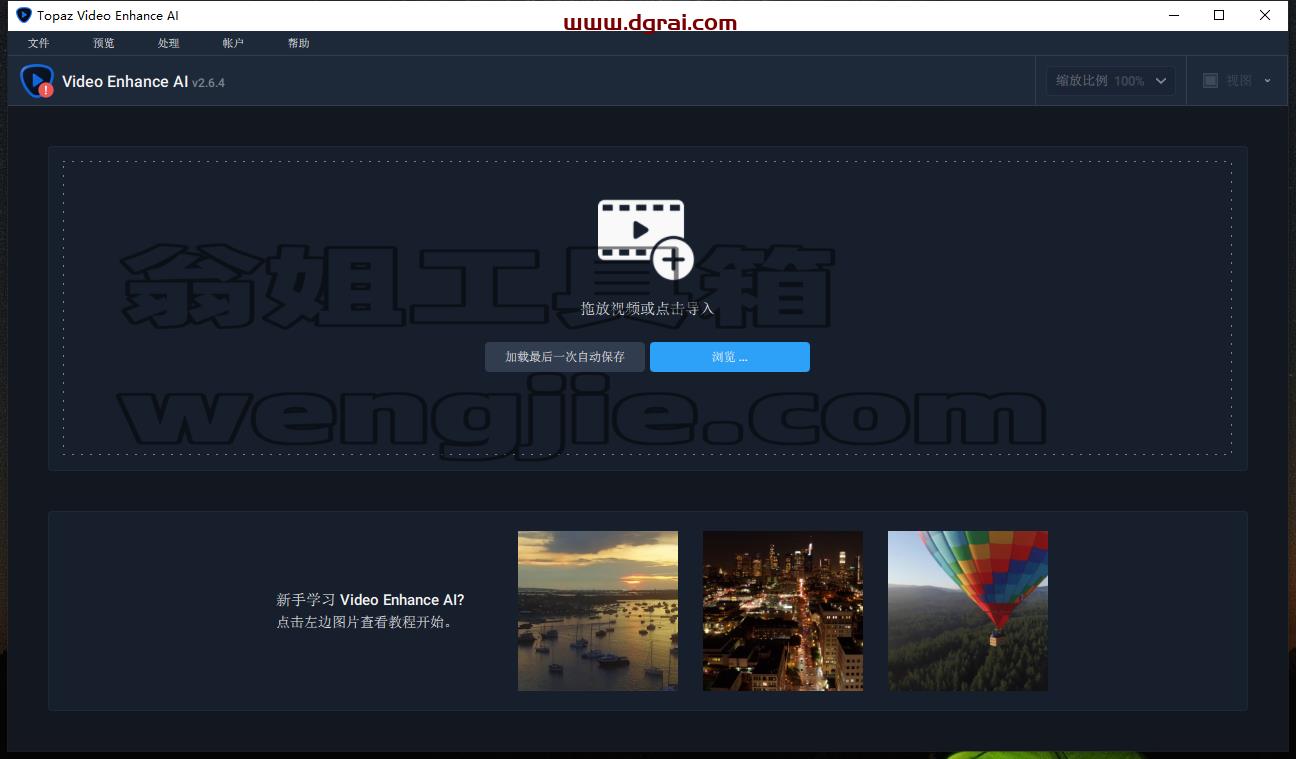Click the red alert badge on the logo
This screenshot has height=759, width=1296.
46,90
